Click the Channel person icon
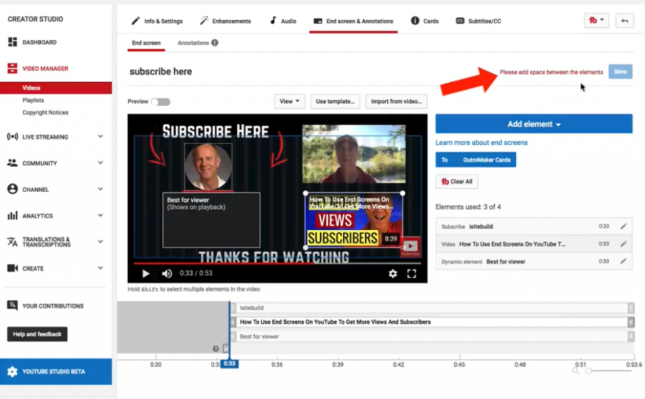This screenshot has height=399, width=645. click(x=12, y=189)
